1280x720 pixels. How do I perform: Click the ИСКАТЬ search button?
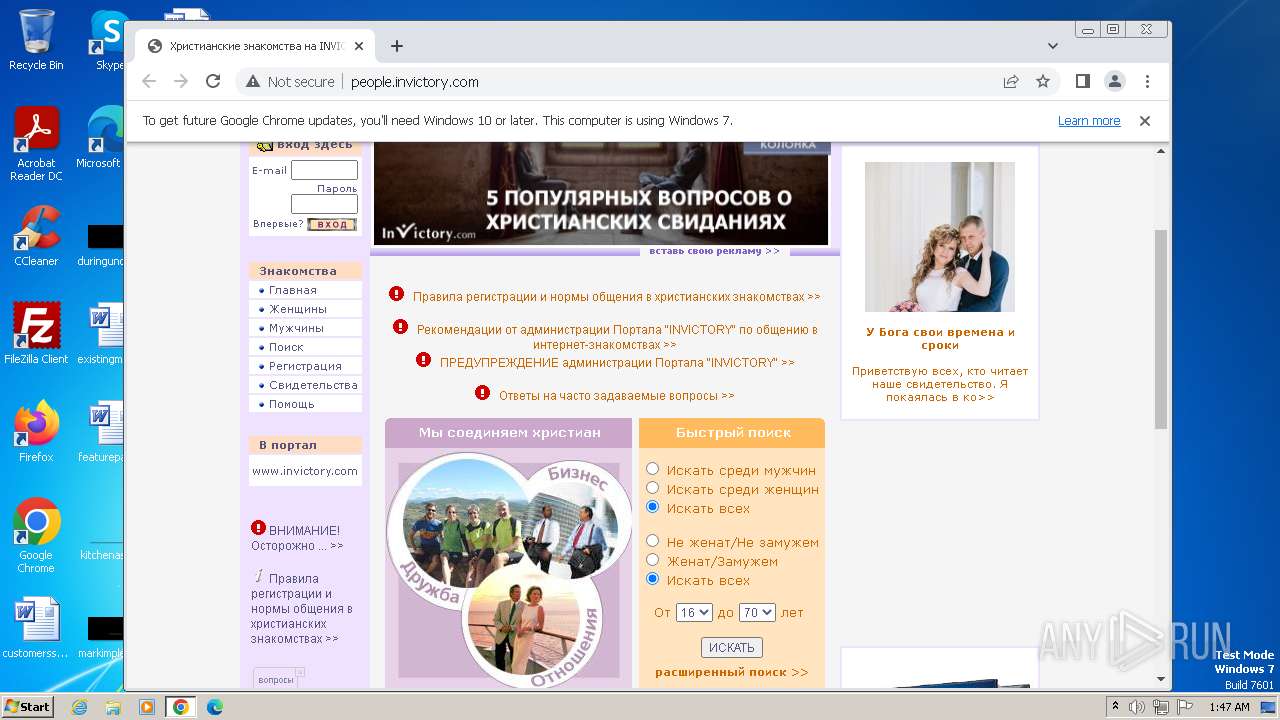coord(732,648)
